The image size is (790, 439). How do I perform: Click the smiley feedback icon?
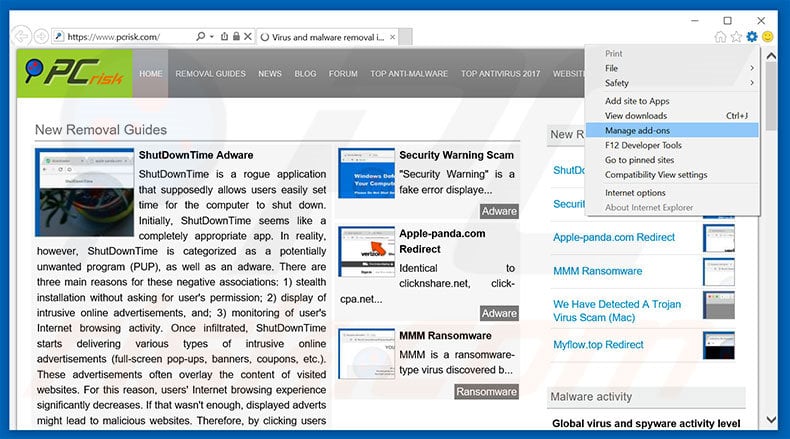coord(767,37)
